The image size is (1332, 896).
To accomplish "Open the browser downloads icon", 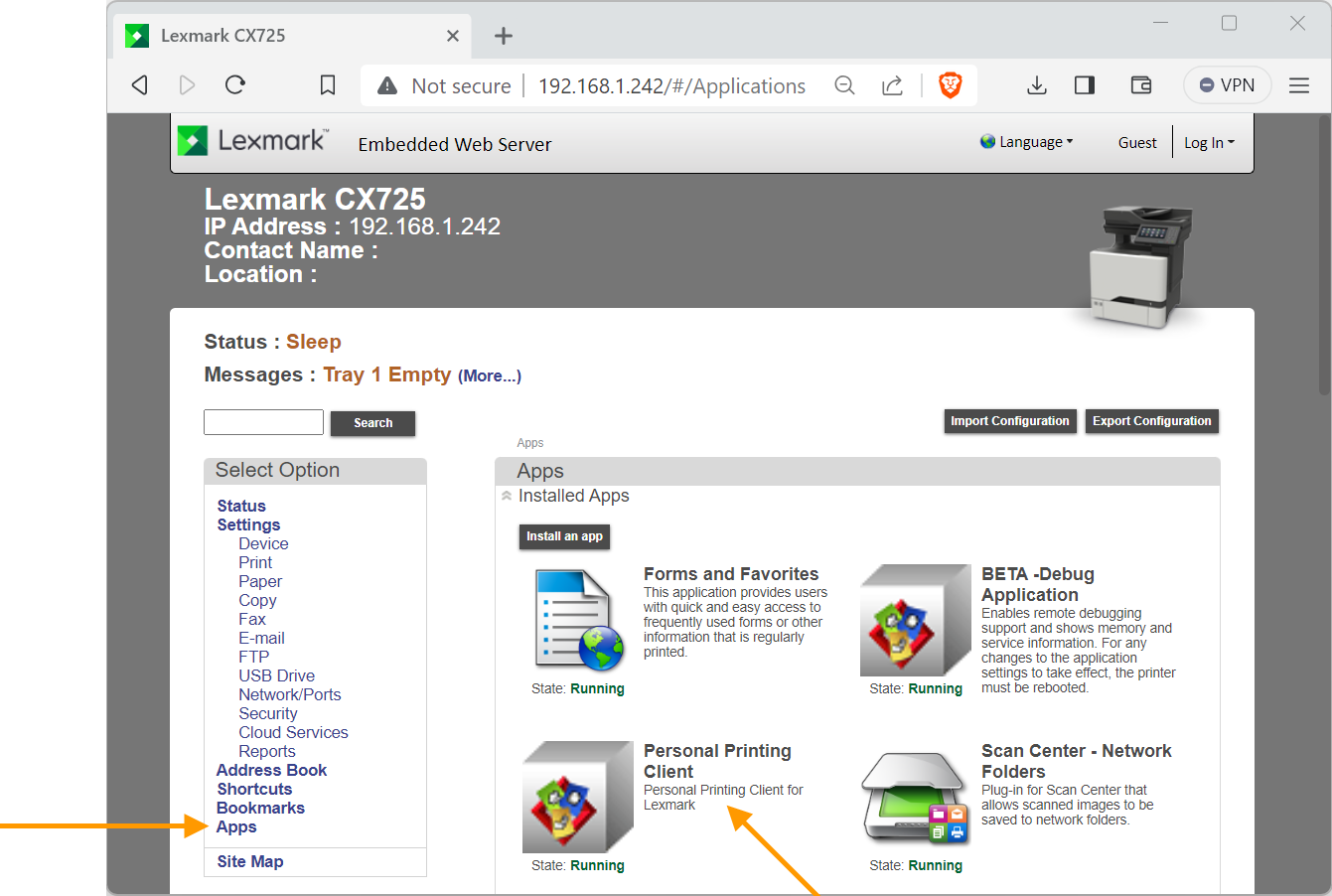I will [1037, 85].
